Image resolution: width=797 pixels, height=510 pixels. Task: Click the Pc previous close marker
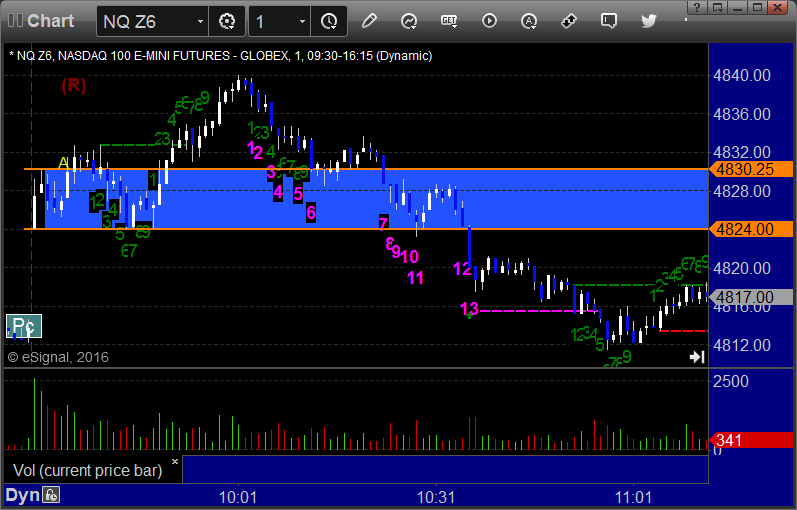[24, 326]
